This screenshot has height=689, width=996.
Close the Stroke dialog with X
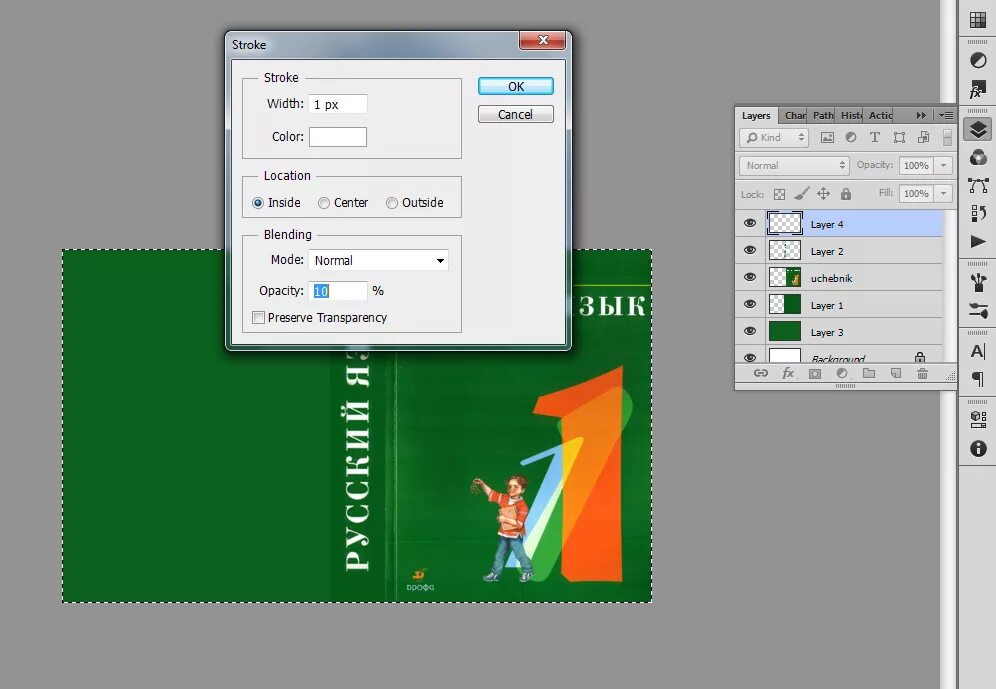pos(542,40)
